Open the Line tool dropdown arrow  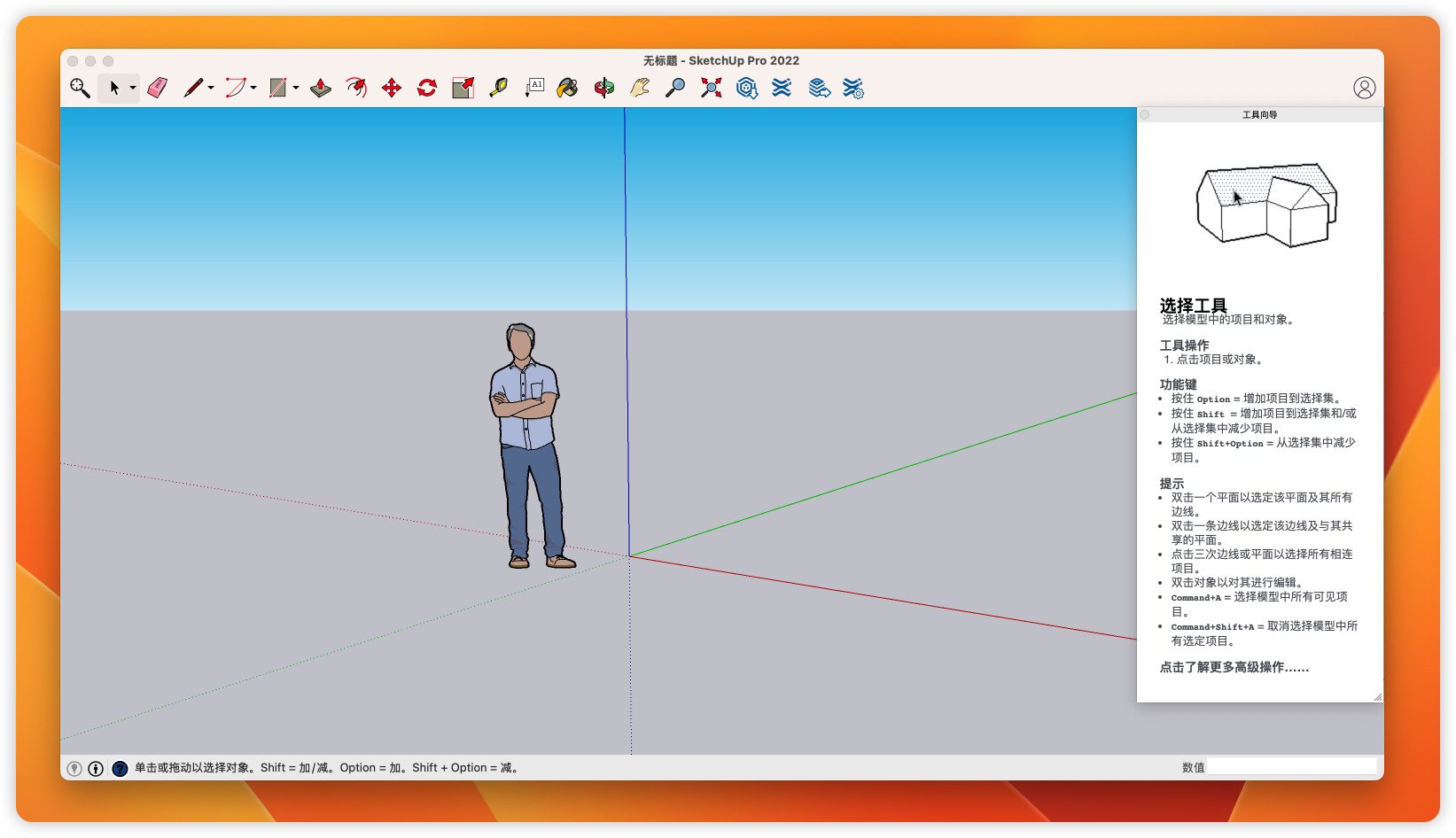coord(211,88)
